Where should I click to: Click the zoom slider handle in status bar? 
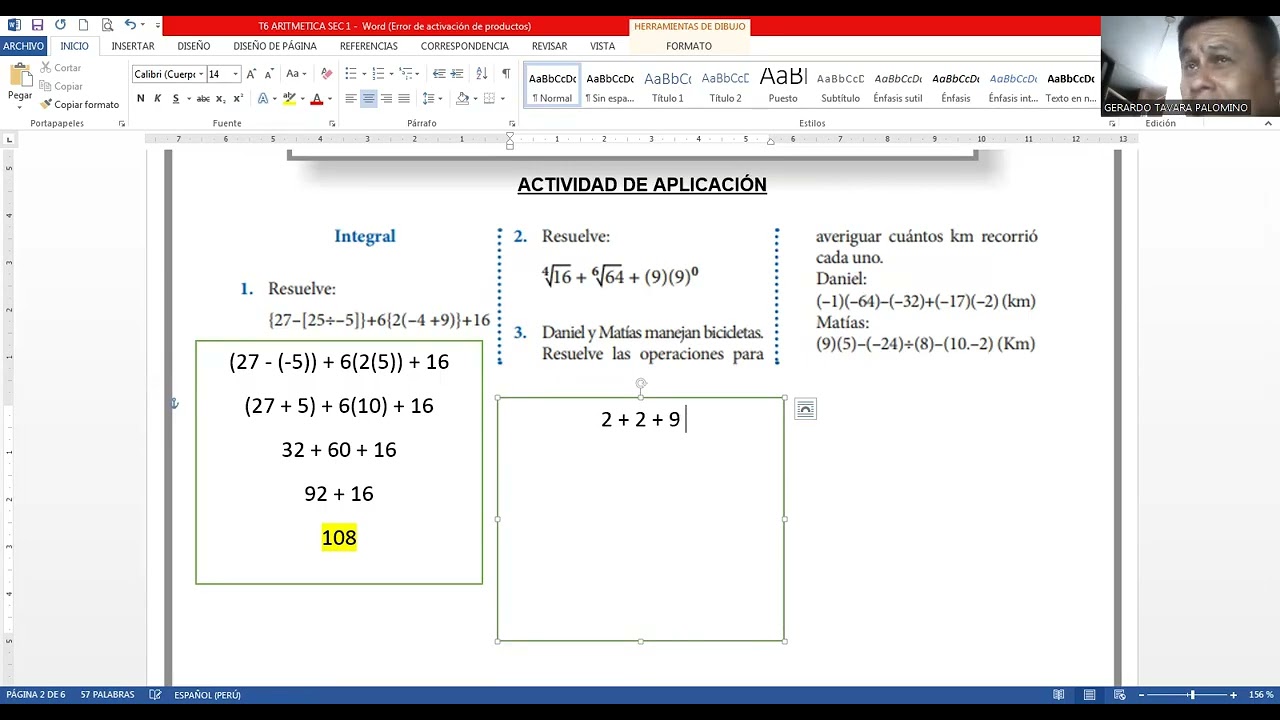(x=1191, y=695)
